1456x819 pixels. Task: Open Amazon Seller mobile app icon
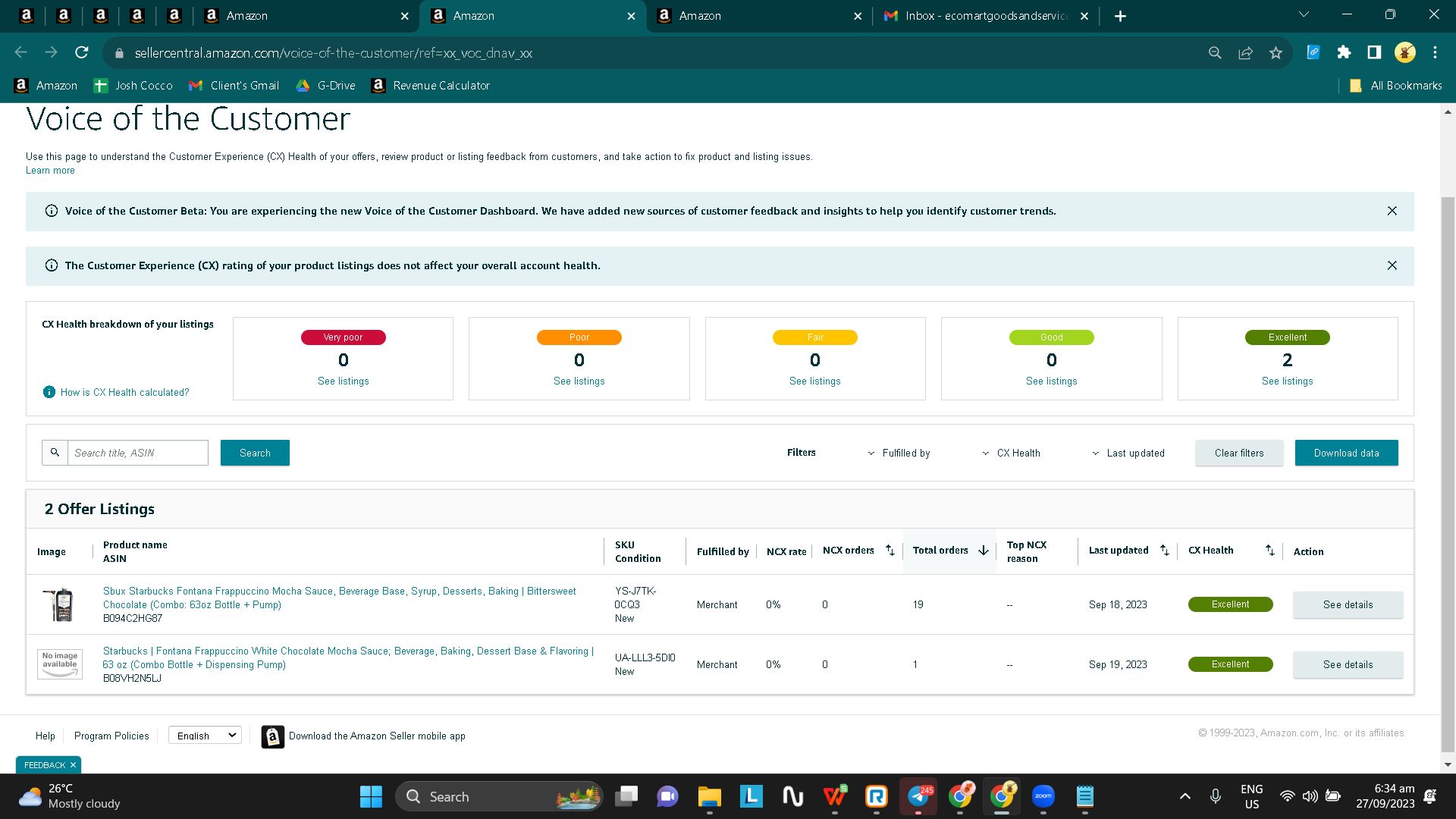tap(273, 736)
